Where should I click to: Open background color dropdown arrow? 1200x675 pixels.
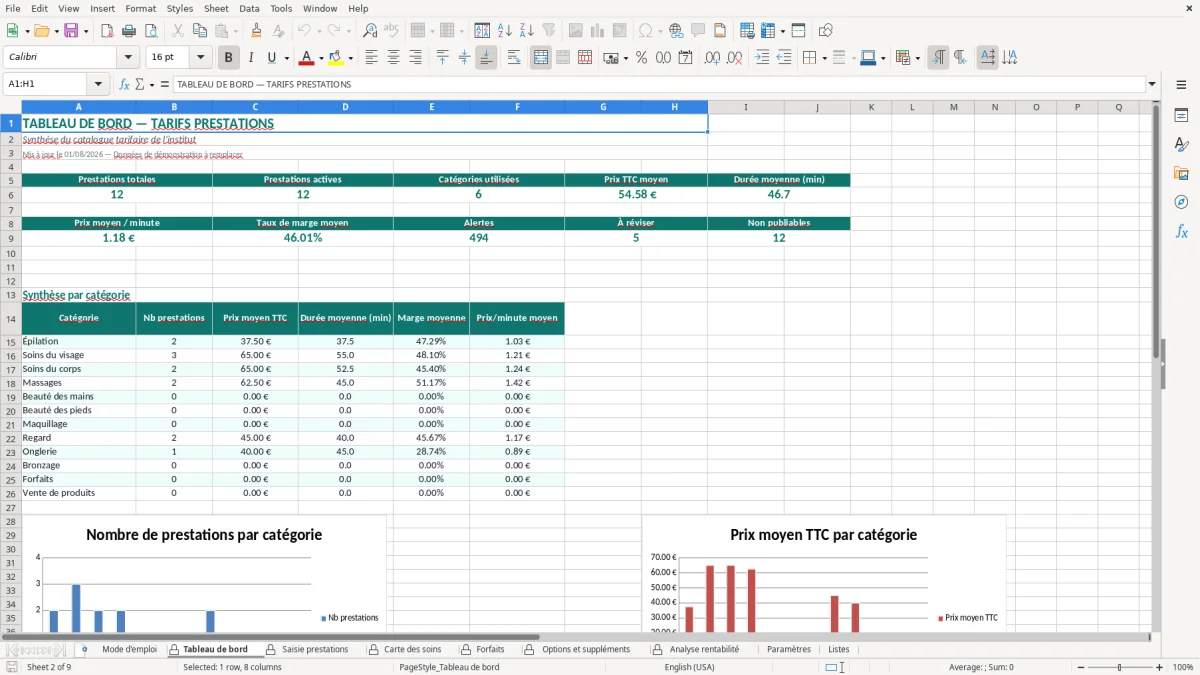[x=350, y=58]
